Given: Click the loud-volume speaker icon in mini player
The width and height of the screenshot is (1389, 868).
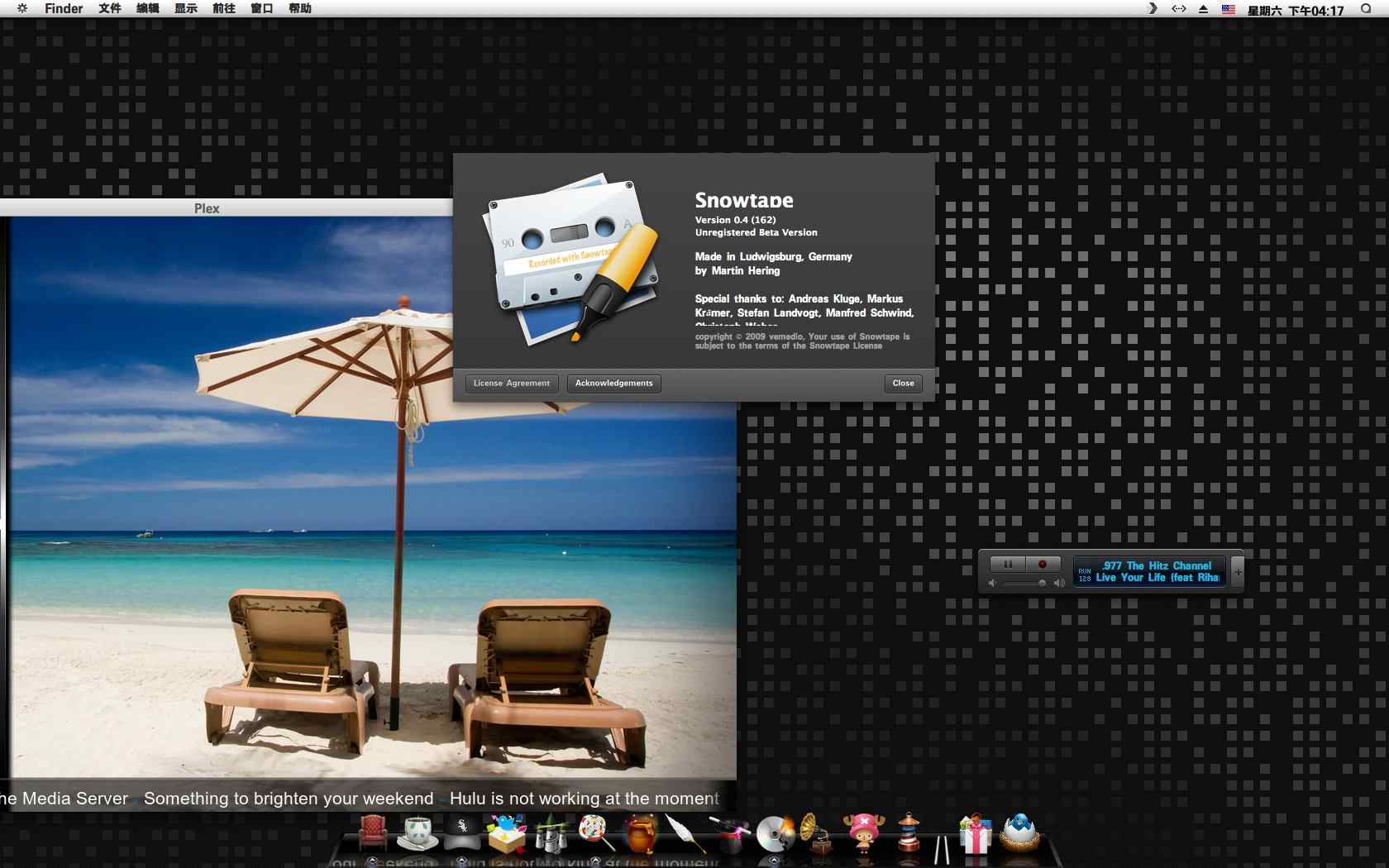Looking at the screenshot, I should [1059, 584].
